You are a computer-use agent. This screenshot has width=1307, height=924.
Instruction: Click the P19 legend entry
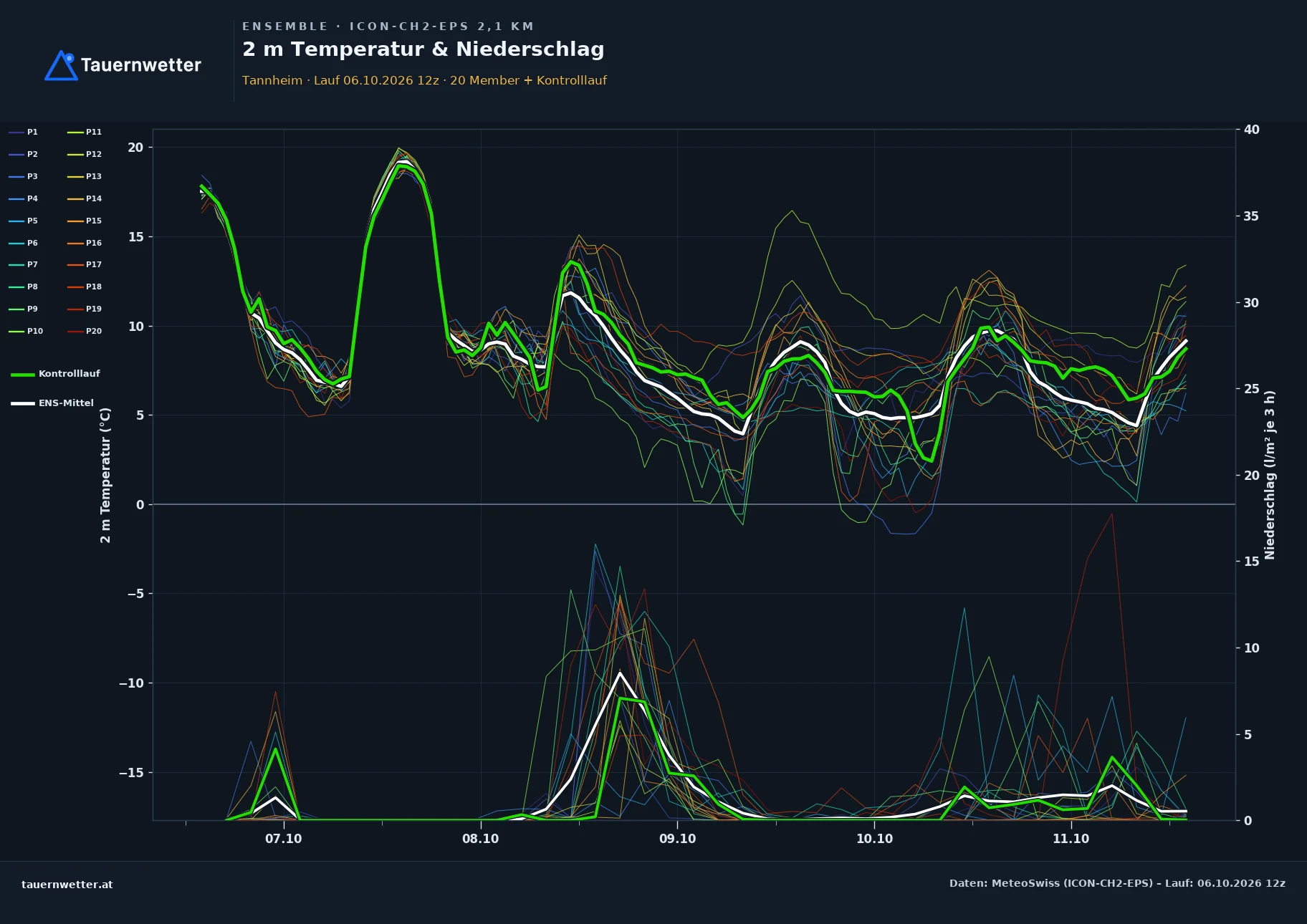[85, 309]
